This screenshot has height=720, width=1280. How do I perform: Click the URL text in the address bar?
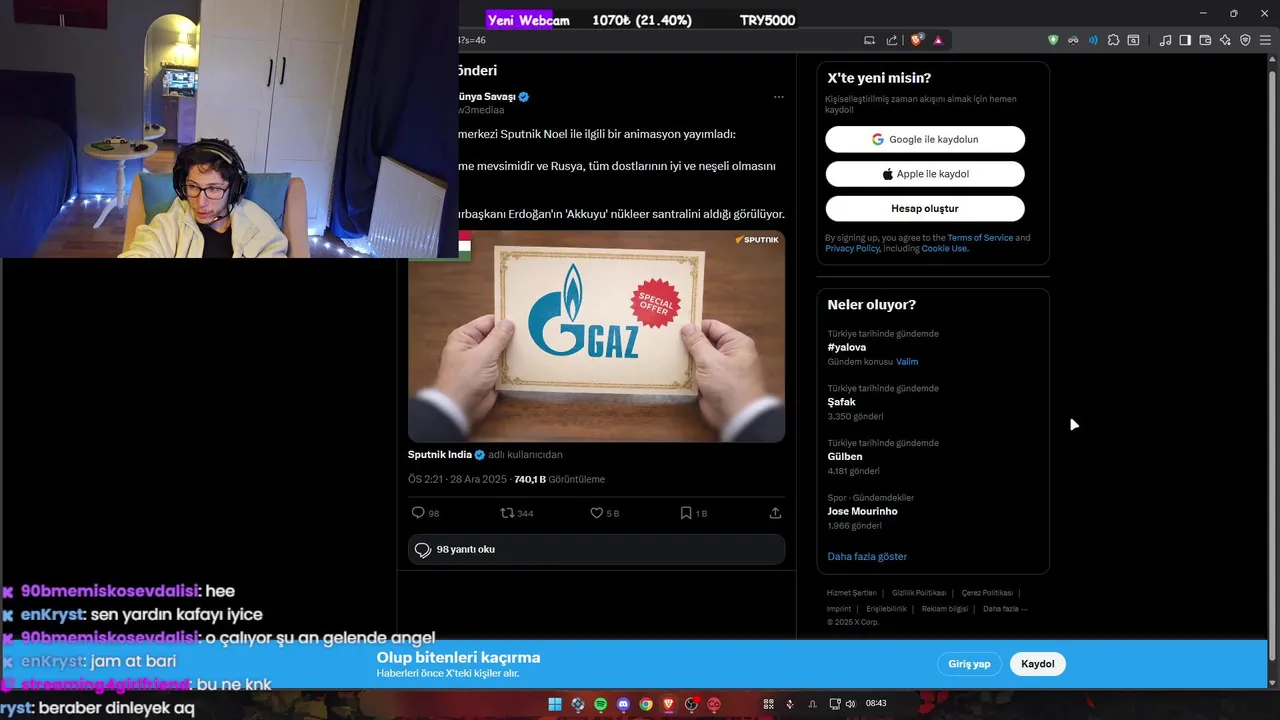[472, 40]
